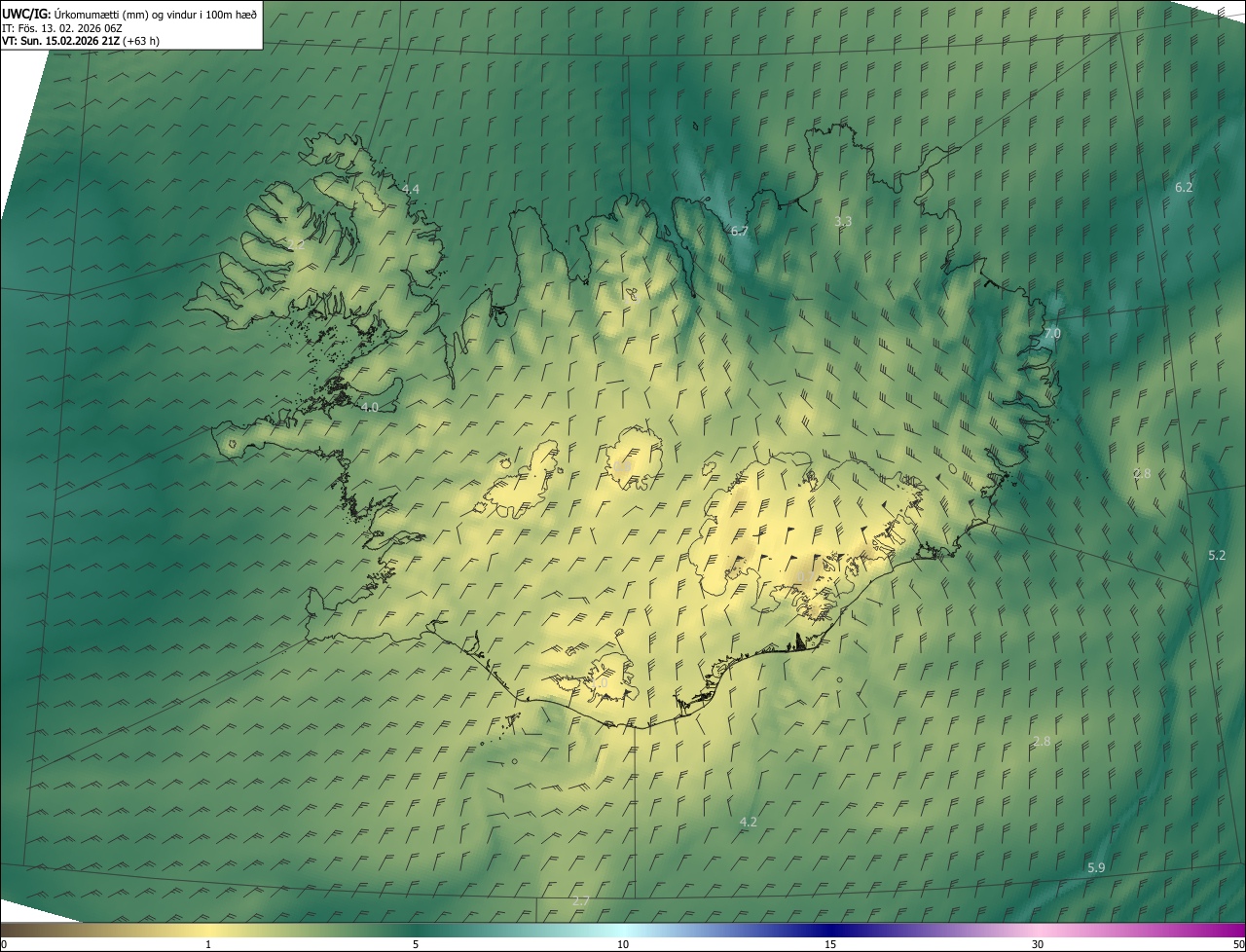This screenshot has height=952, width=1246.
Task: Click the 6.2 value label on the map
Action: point(1184,187)
